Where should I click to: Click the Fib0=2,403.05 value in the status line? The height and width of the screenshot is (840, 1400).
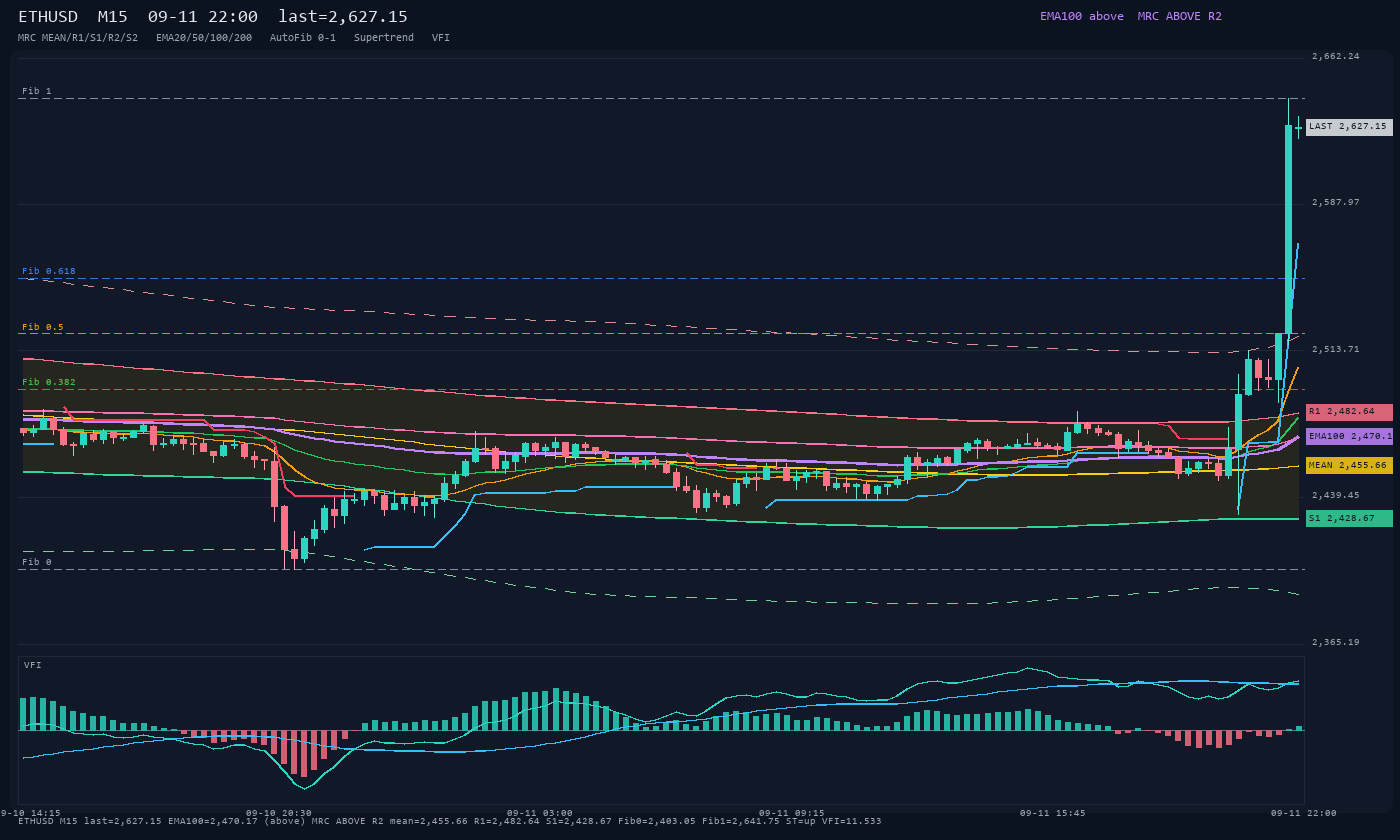(x=654, y=821)
